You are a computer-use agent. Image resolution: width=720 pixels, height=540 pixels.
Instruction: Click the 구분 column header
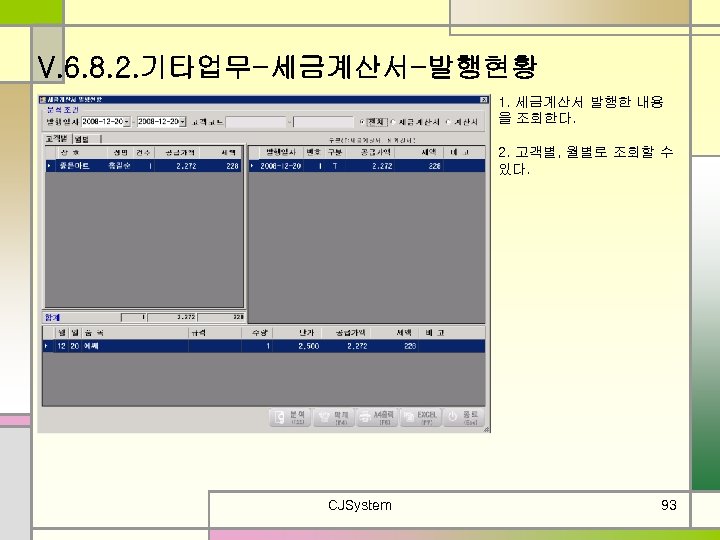335,152
